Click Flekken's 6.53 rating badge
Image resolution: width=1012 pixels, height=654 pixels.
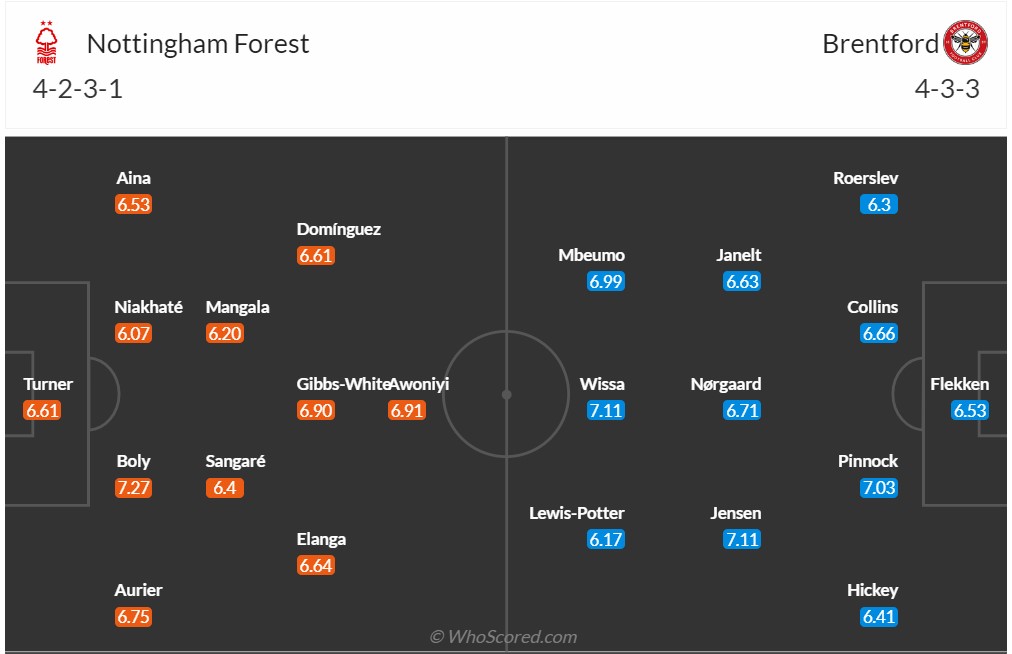tap(970, 410)
